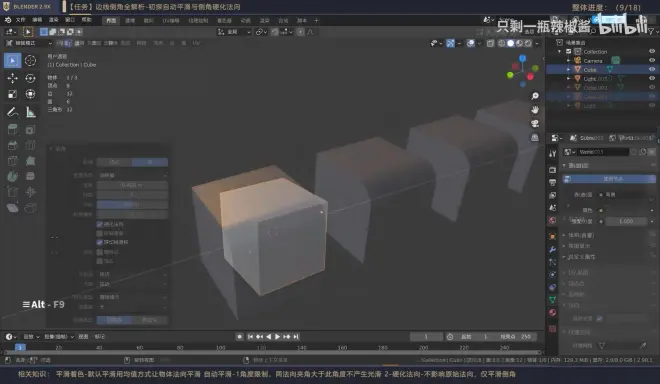
Task: Select the Select Box tool
Action: click(x=13, y=61)
